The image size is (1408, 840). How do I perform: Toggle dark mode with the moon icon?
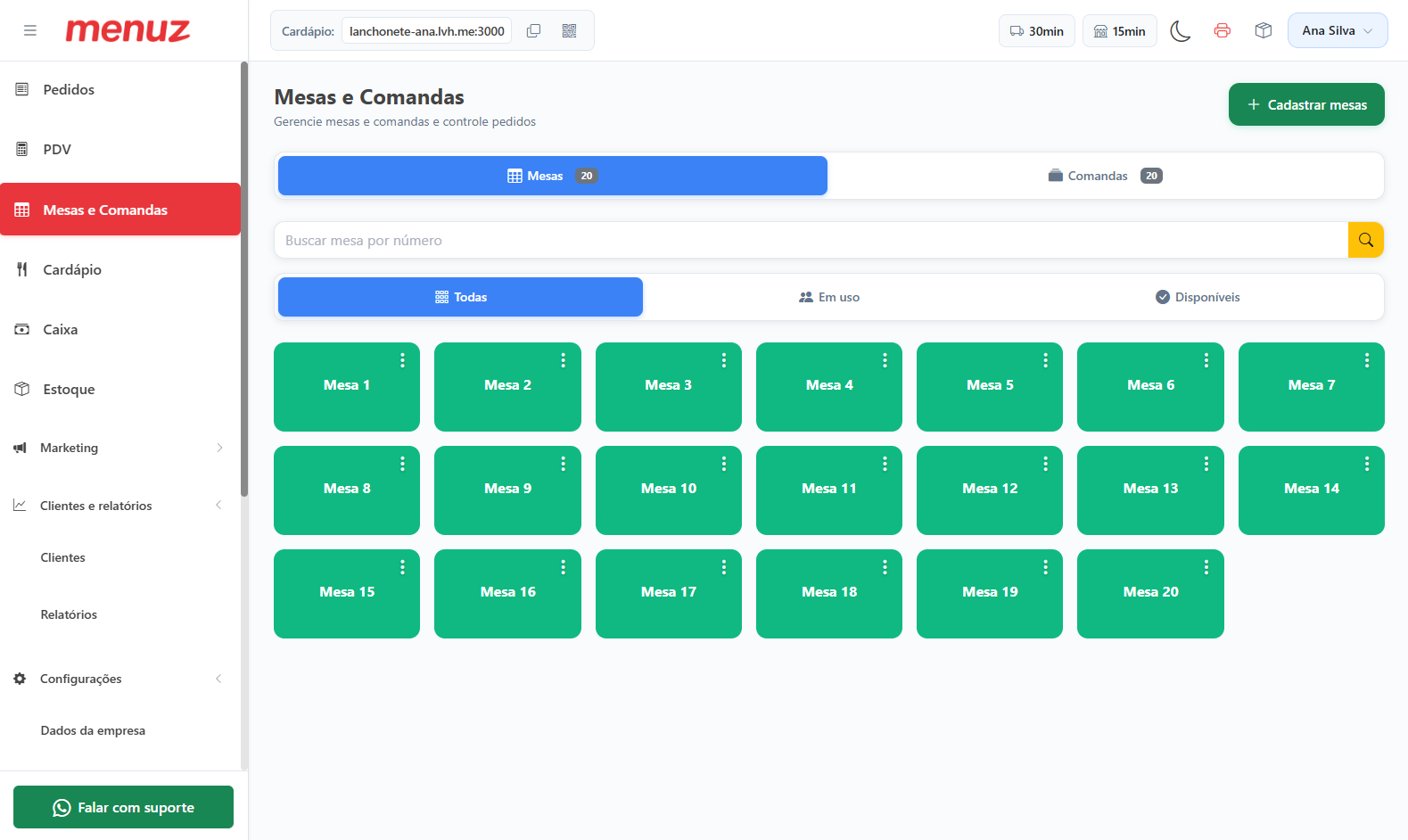(1180, 31)
